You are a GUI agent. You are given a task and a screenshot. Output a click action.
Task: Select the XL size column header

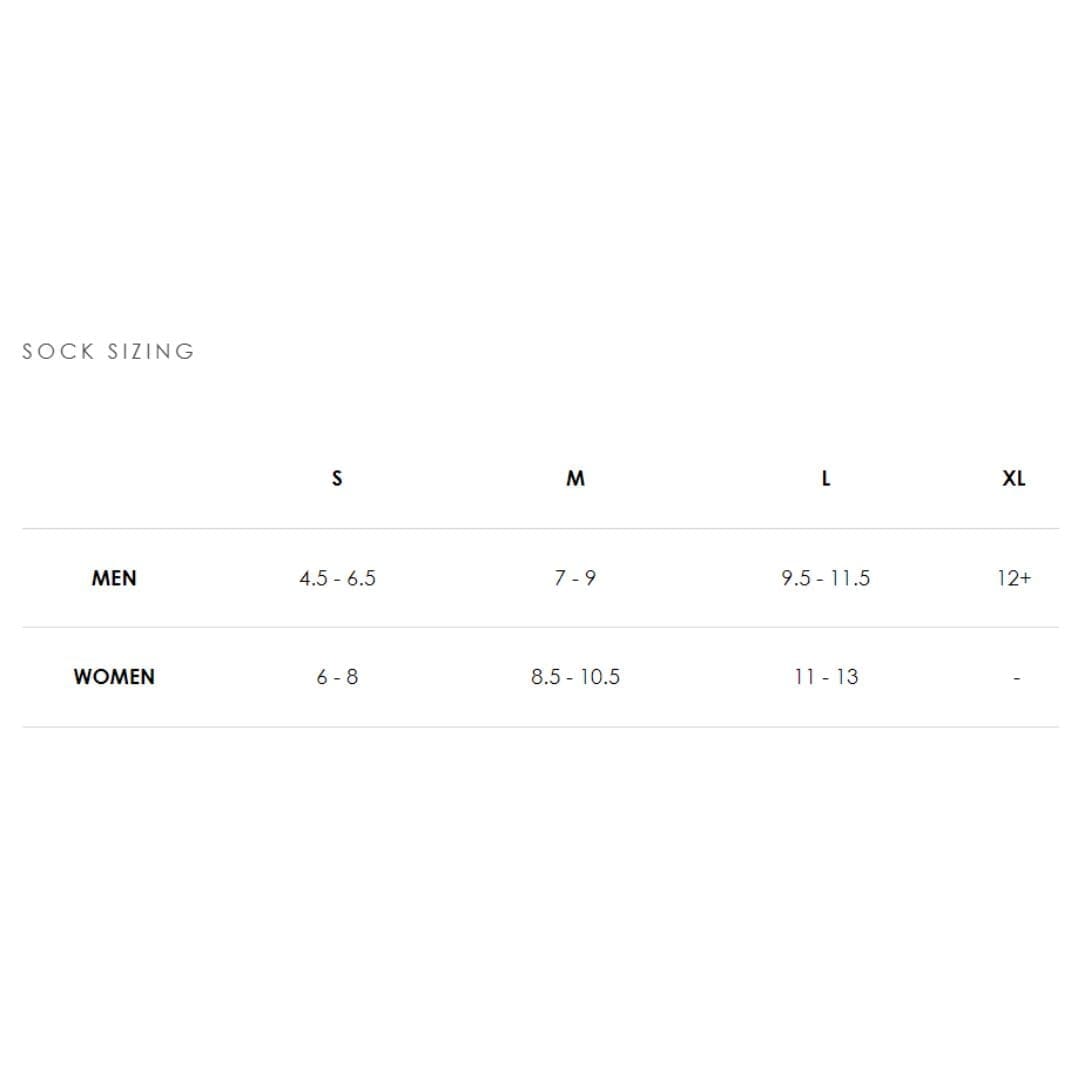click(1014, 478)
